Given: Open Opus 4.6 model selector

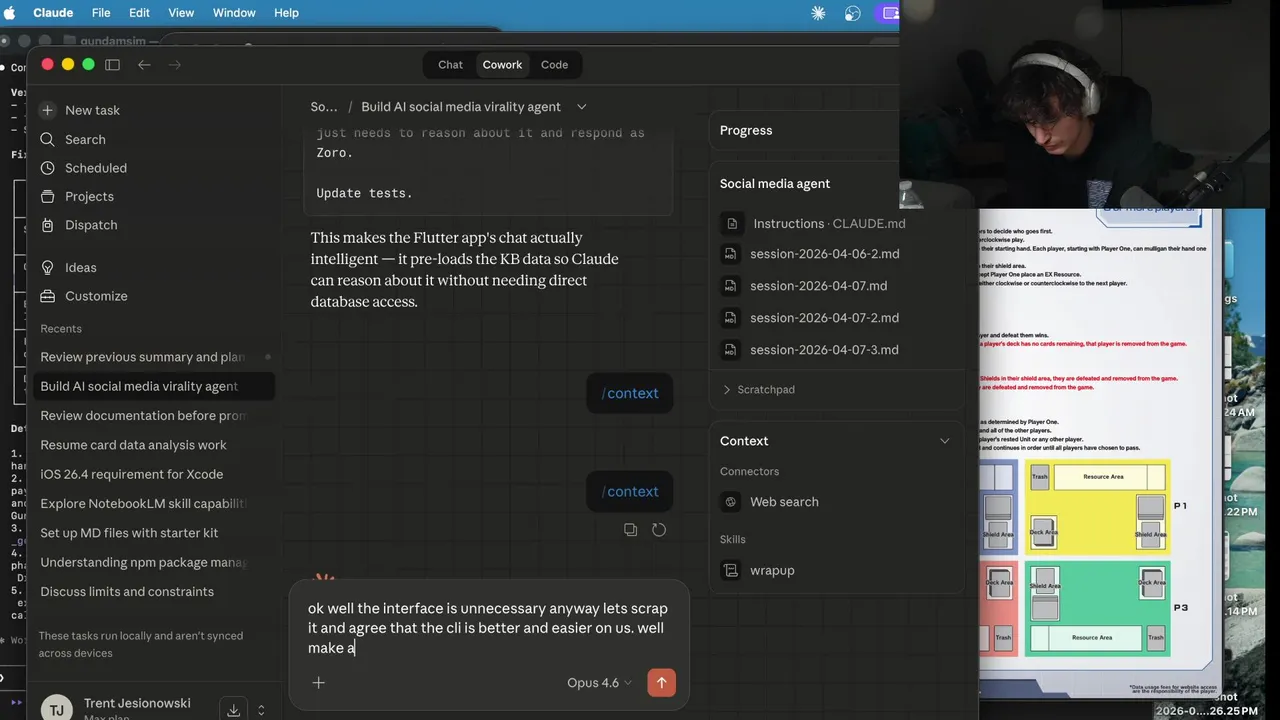Looking at the screenshot, I should click(x=599, y=683).
